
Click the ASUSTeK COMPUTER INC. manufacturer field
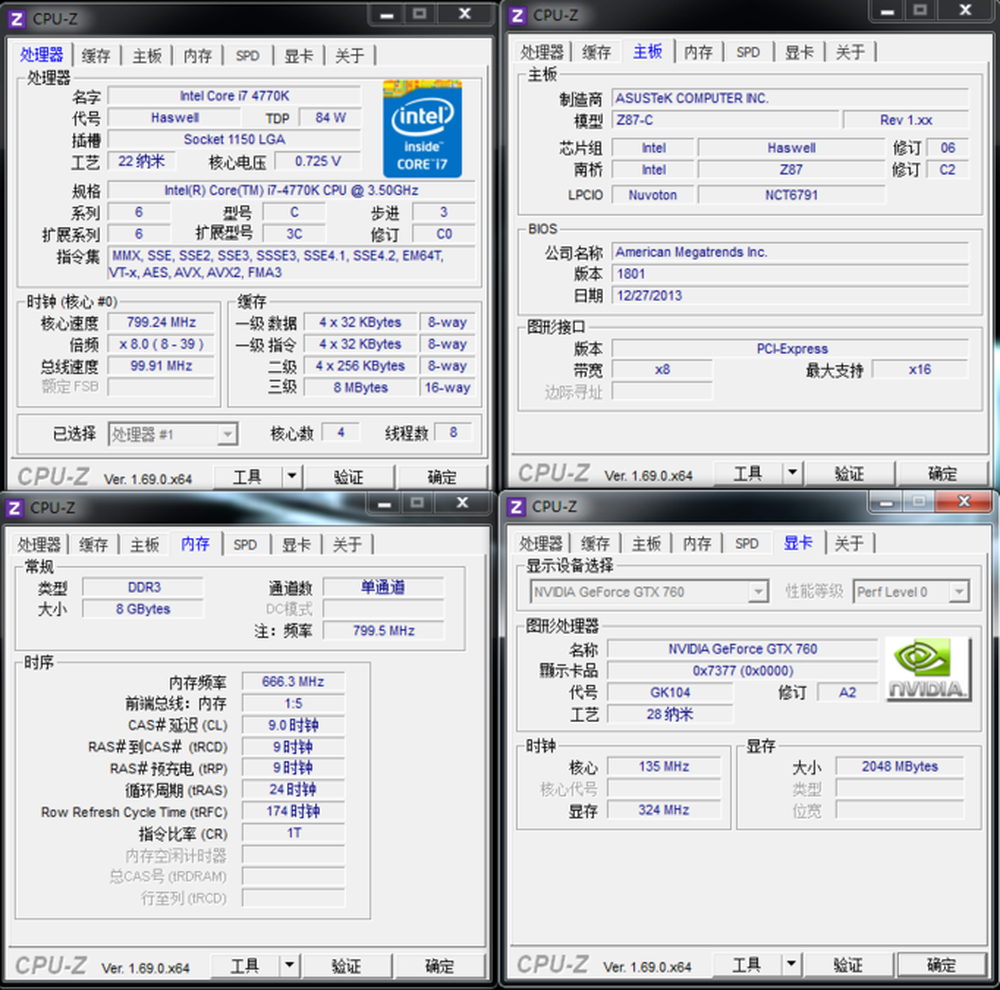[790, 98]
